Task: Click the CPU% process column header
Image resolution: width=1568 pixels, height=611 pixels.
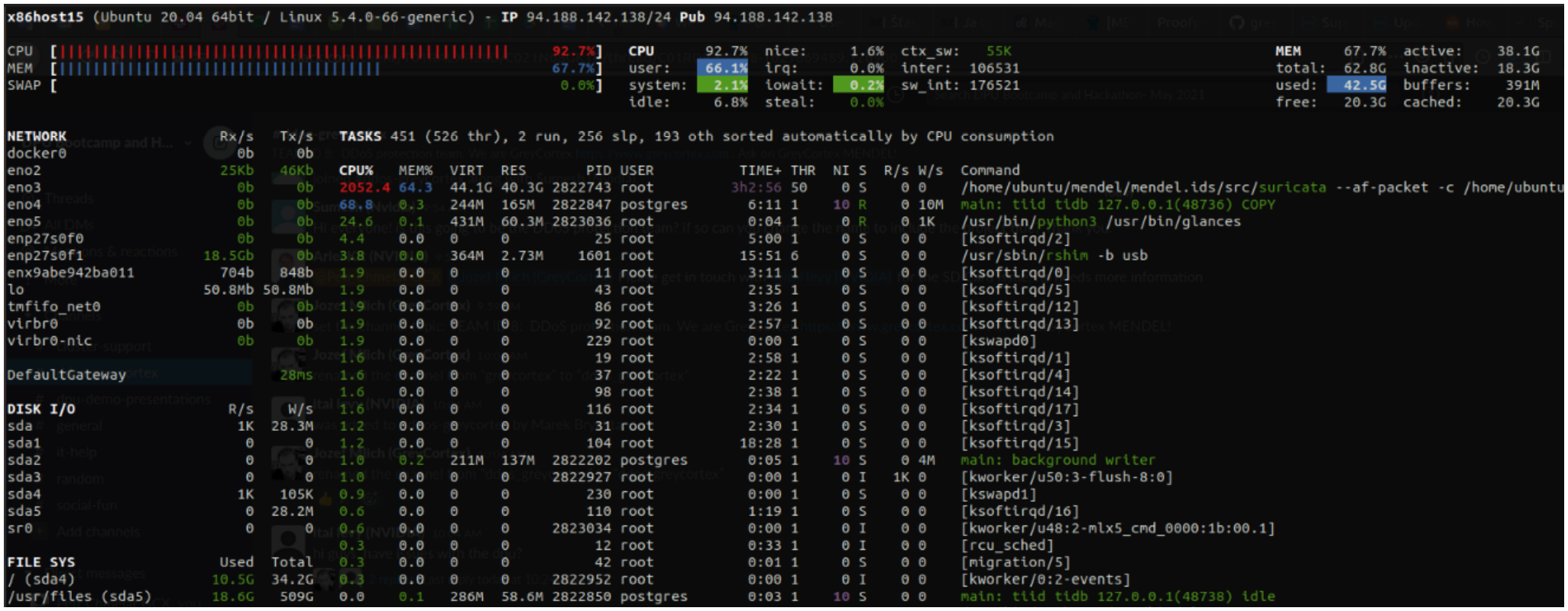Action: (x=356, y=170)
